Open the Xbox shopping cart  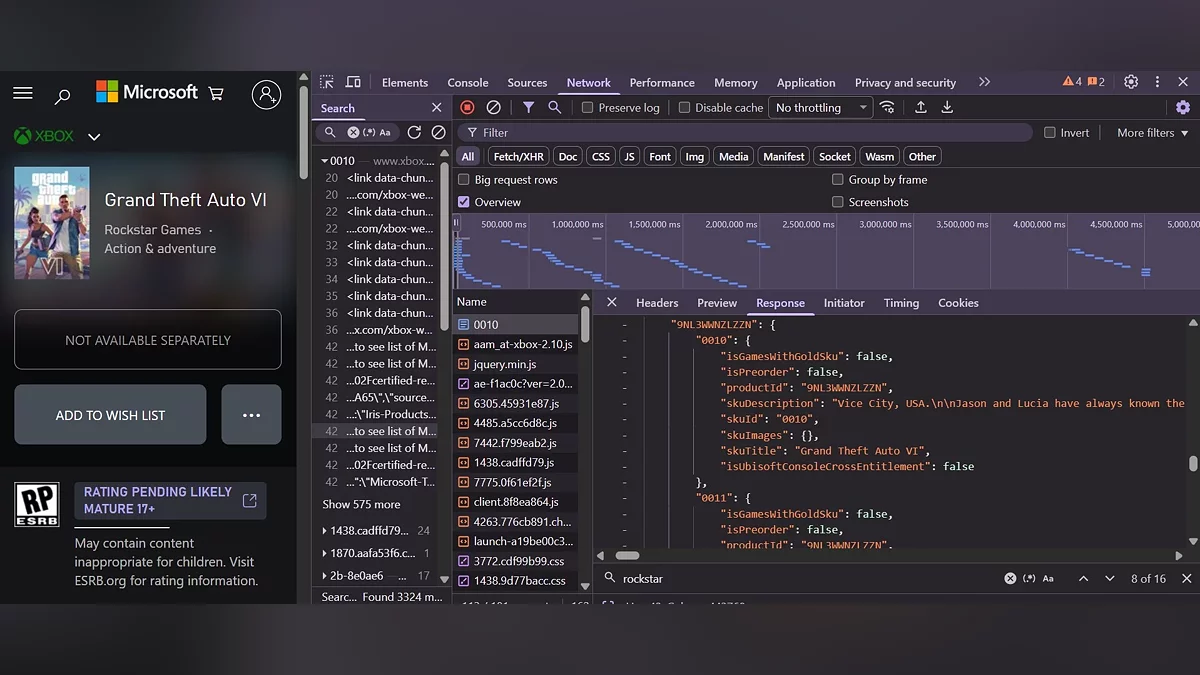[x=216, y=94]
